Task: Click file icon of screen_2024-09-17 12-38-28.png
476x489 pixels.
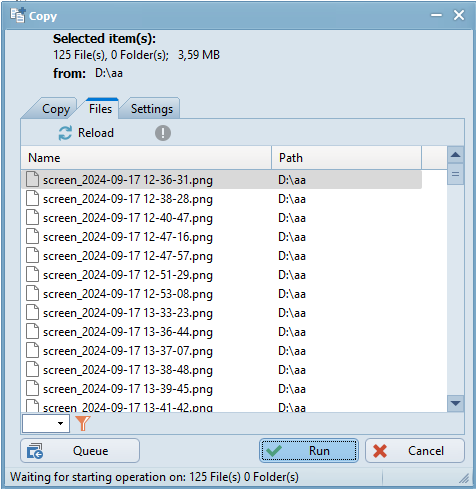Action: pyautogui.click(x=32, y=199)
